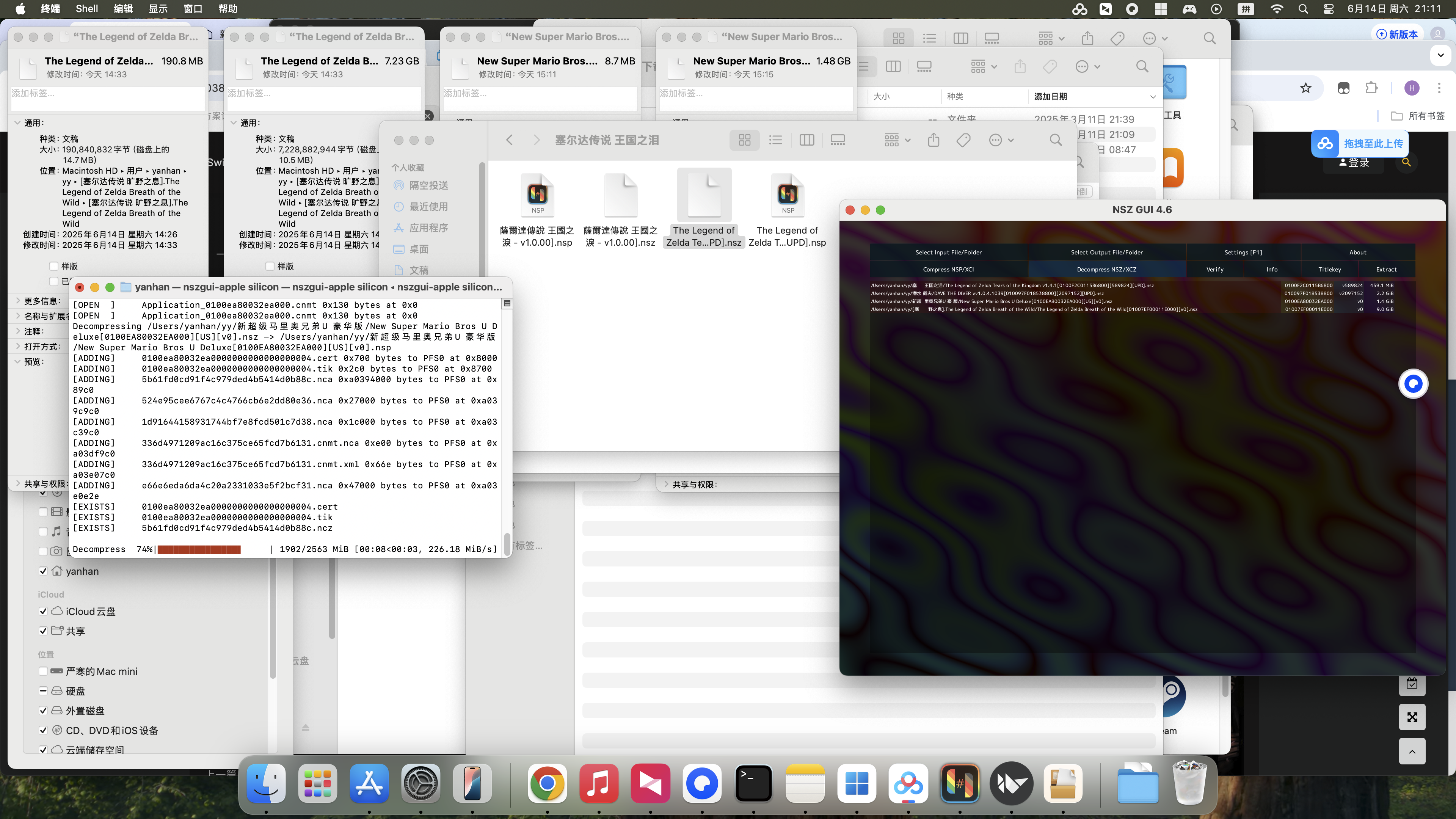The height and width of the screenshot is (819, 1456).
Task: Click Select Output File/Folder in NSZ GUI
Action: [x=1107, y=252]
